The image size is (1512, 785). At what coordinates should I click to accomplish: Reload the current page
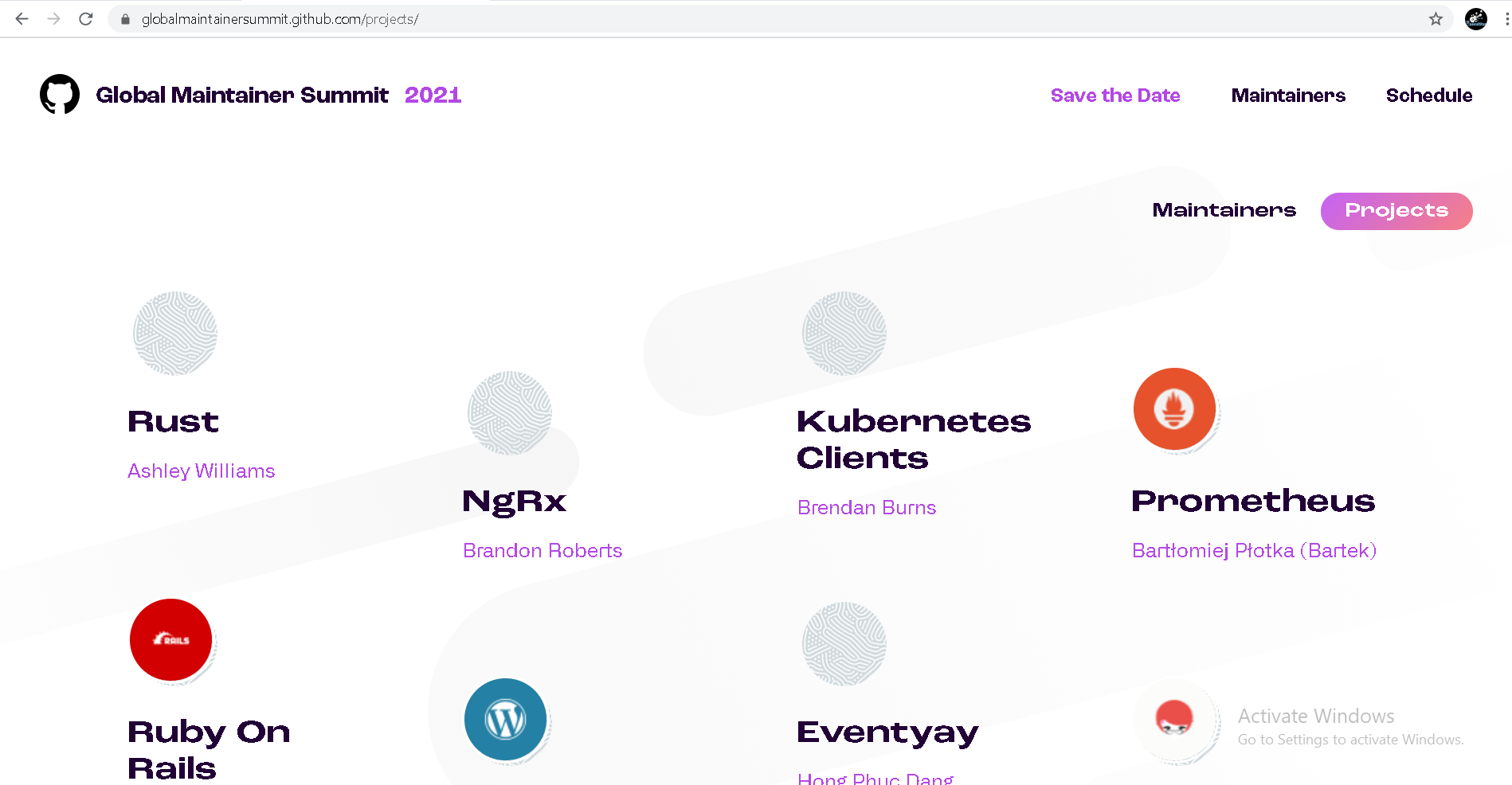[86, 19]
